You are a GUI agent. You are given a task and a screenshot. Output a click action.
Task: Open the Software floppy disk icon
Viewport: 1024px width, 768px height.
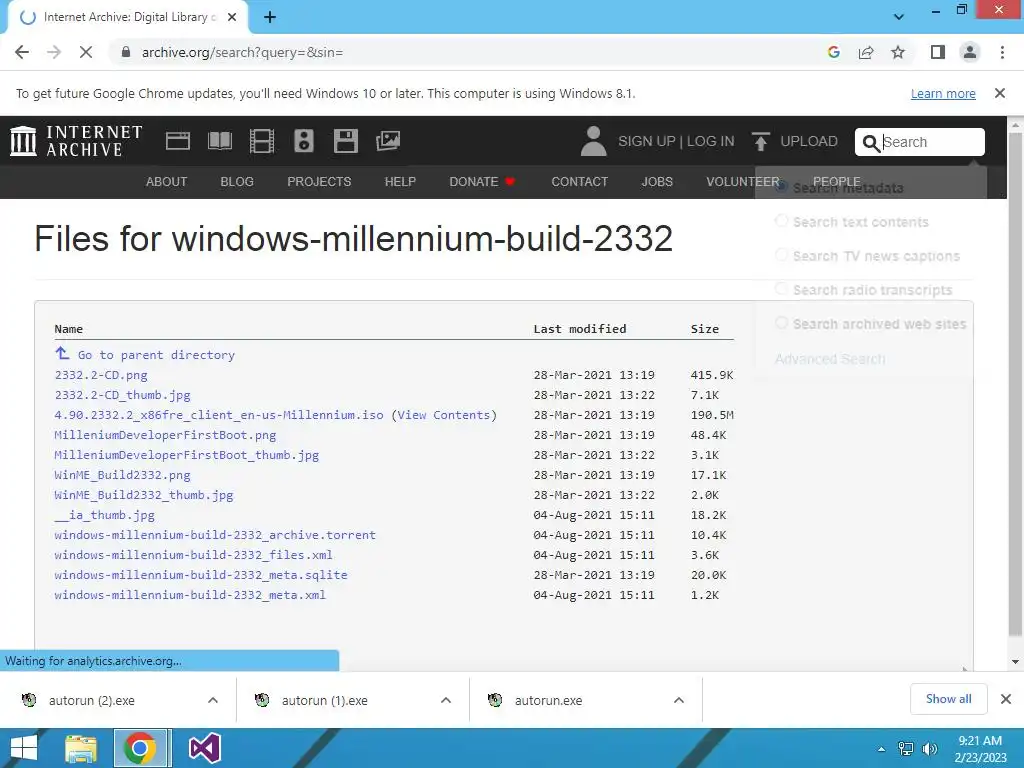(345, 141)
